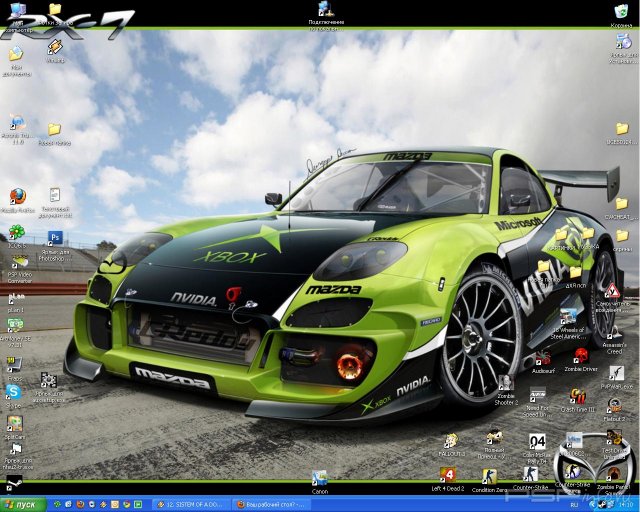Open the Audiosurf desktop shortcut
Image resolution: width=640 pixels, height=512 pixels.
click(542, 358)
